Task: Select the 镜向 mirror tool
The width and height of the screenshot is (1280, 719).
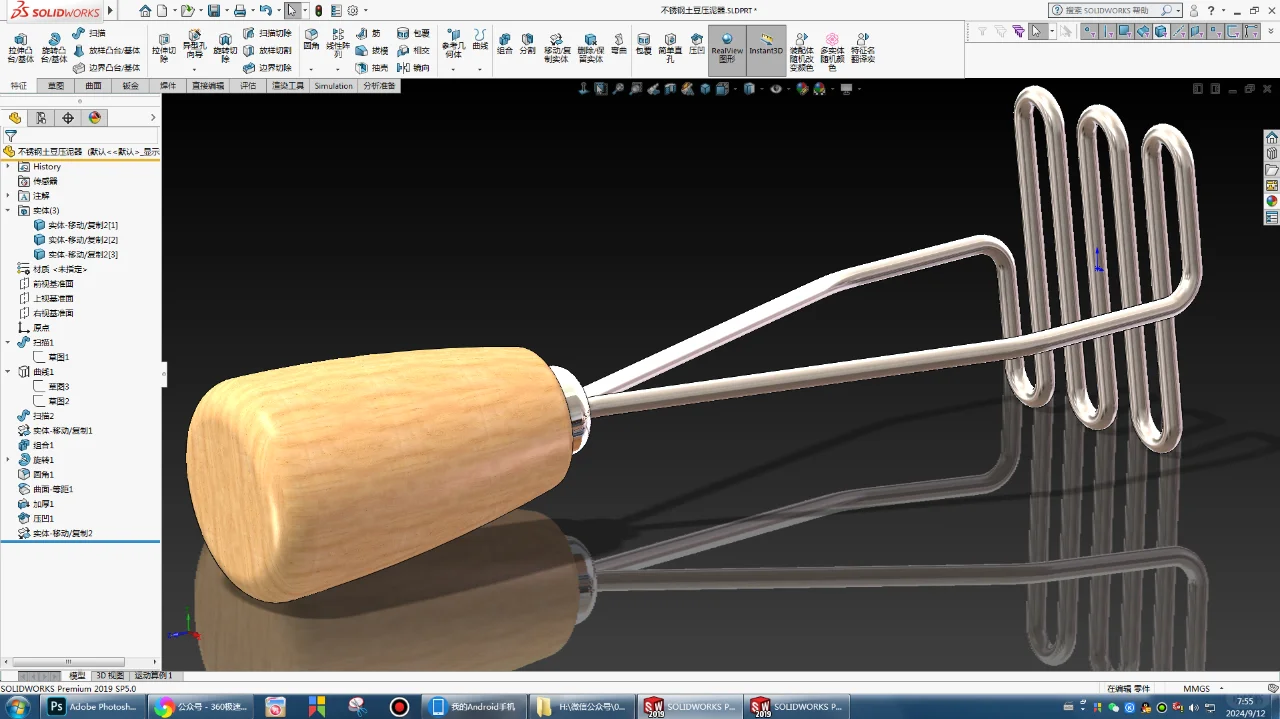Action: (413, 68)
